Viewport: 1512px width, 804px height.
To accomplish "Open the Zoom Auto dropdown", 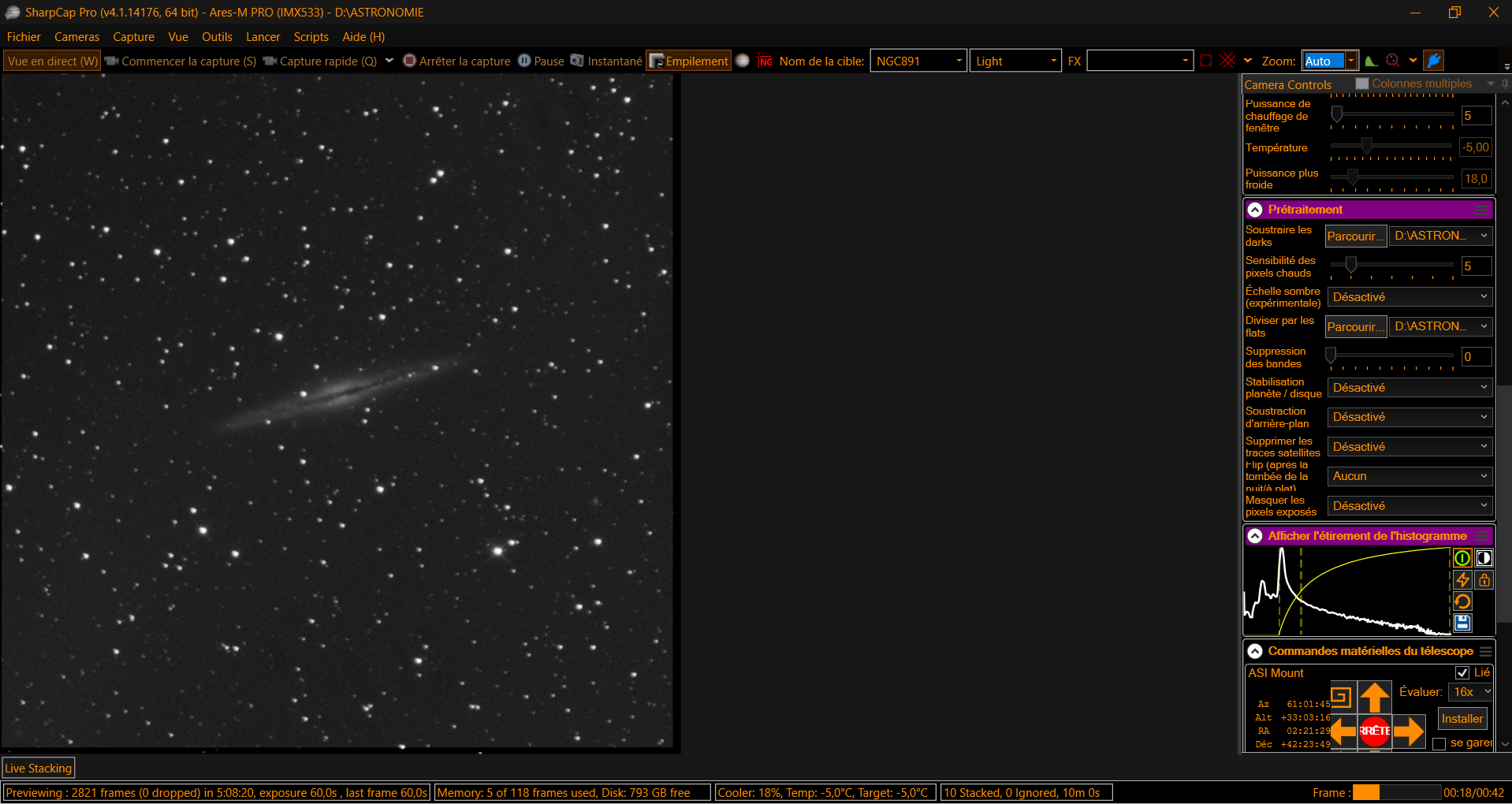I will [1351, 61].
